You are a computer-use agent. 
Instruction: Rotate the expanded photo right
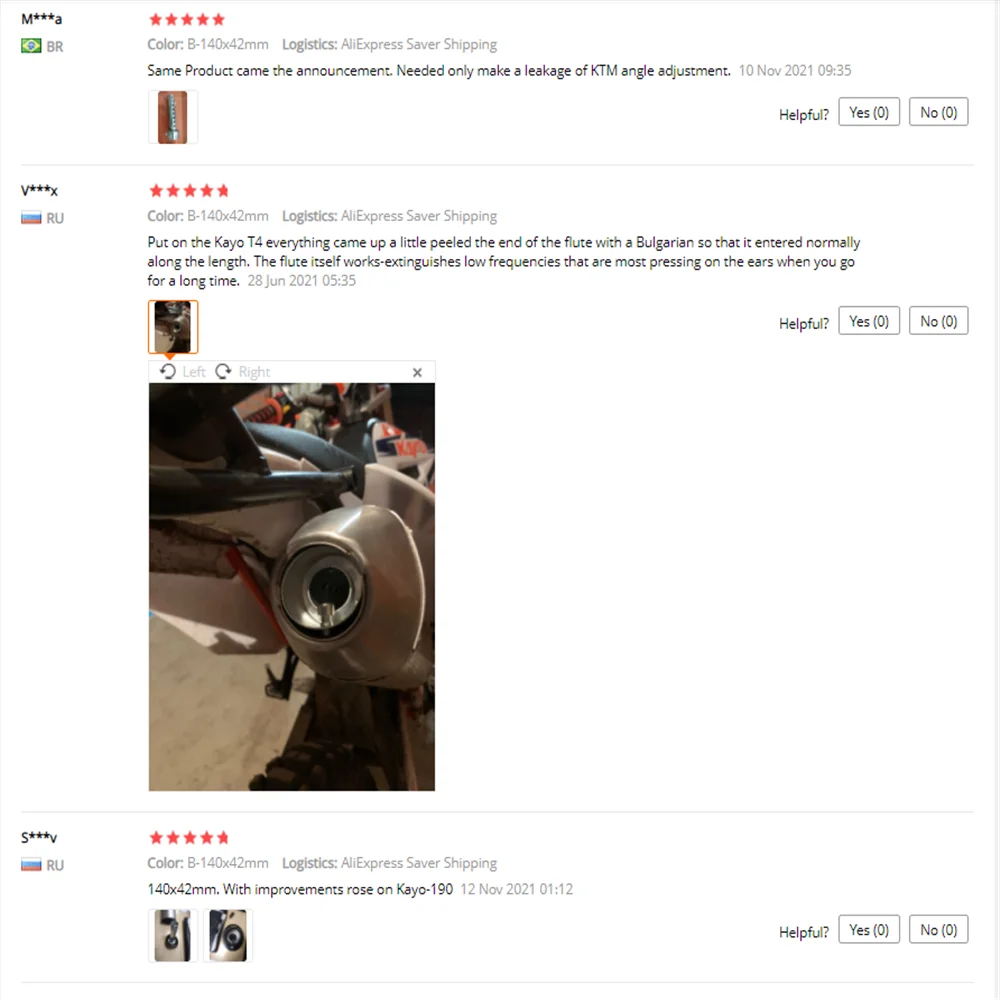[x=243, y=372]
